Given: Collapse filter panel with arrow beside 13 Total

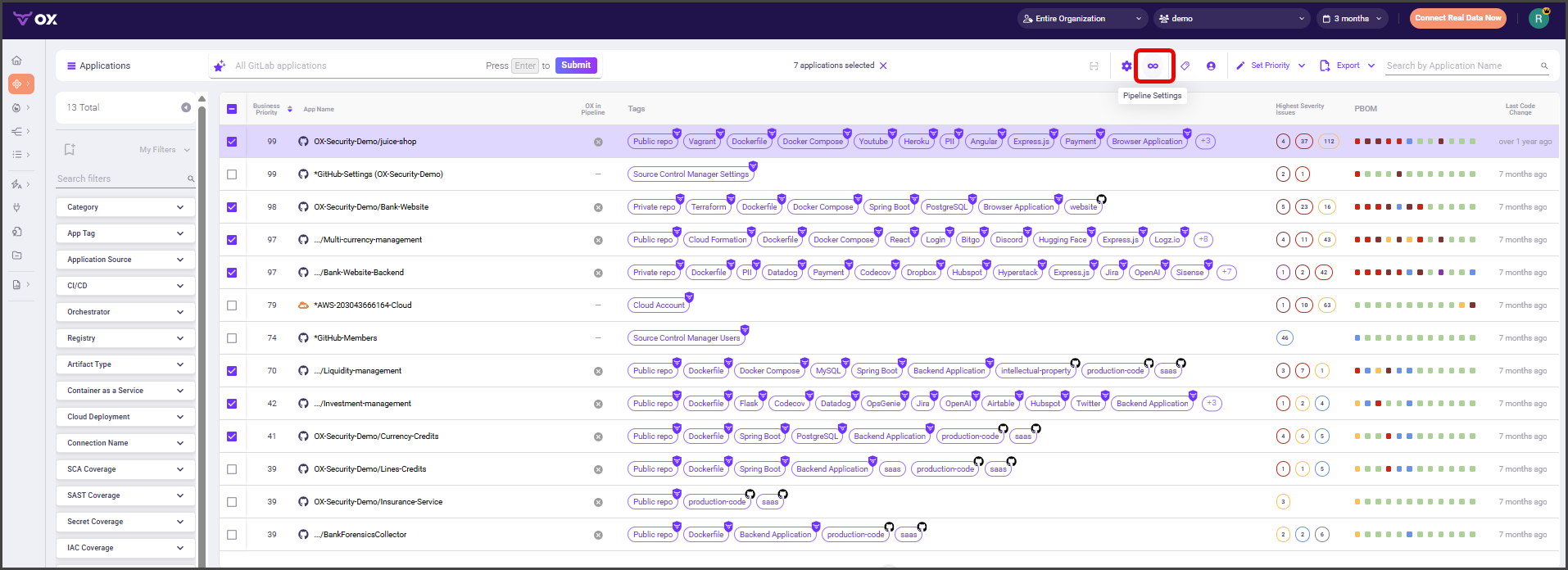Looking at the screenshot, I should pyautogui.click(x=186, y=107).
